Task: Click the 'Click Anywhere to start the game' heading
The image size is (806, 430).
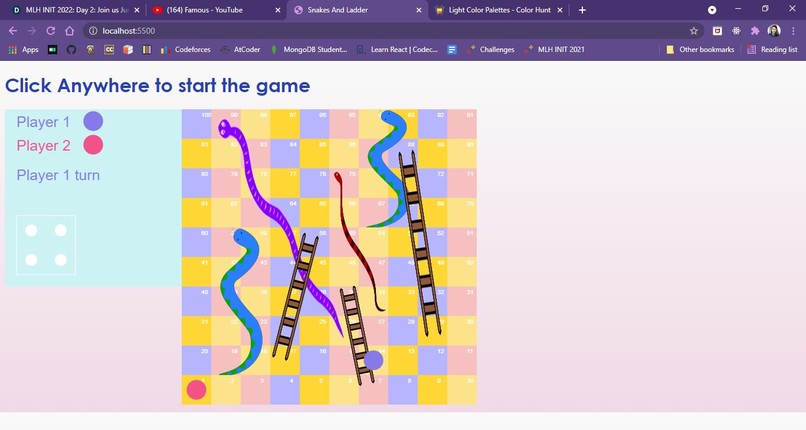Action: [x=157, y=86]
